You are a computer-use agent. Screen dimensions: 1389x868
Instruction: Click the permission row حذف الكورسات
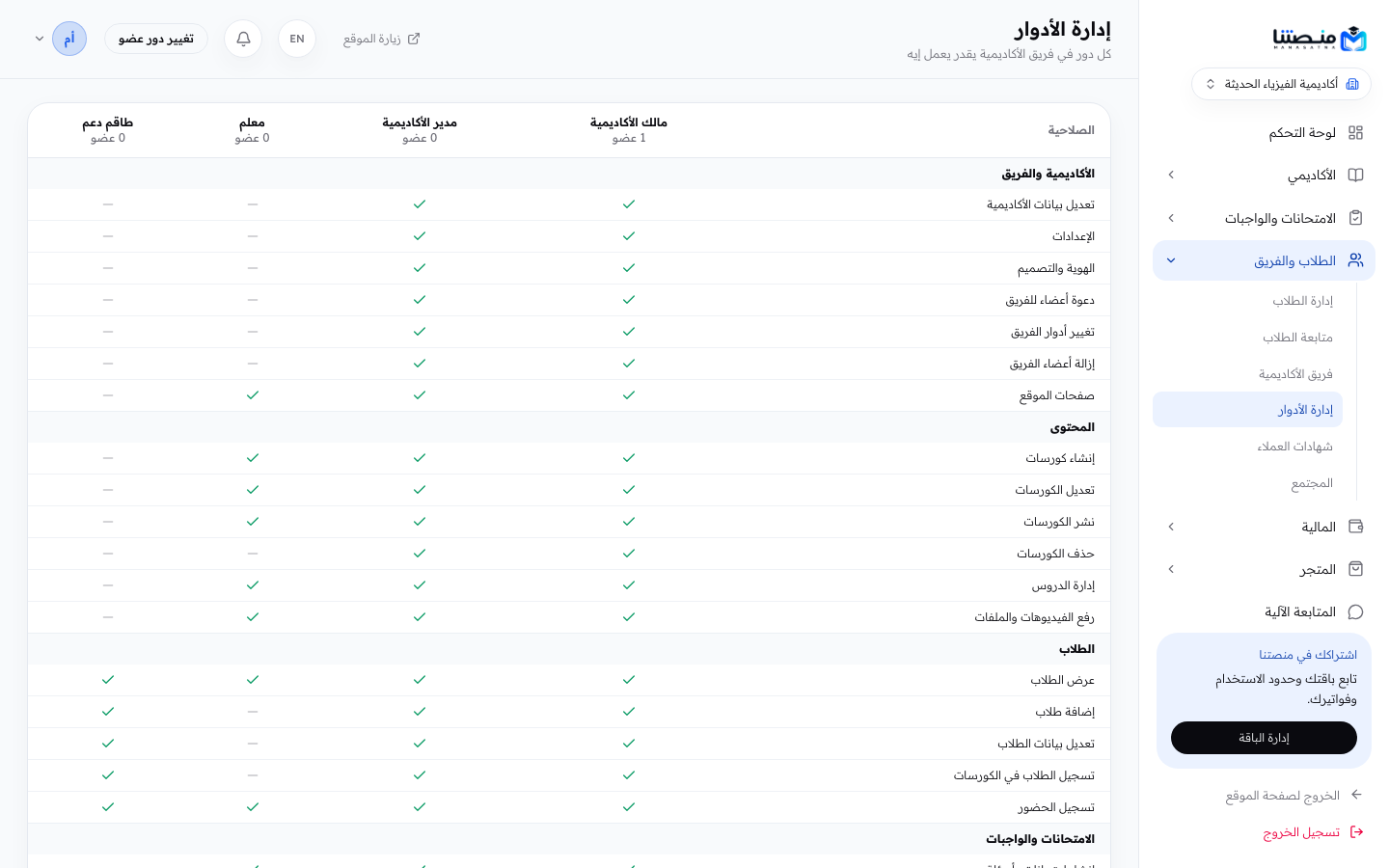point(569,554)
